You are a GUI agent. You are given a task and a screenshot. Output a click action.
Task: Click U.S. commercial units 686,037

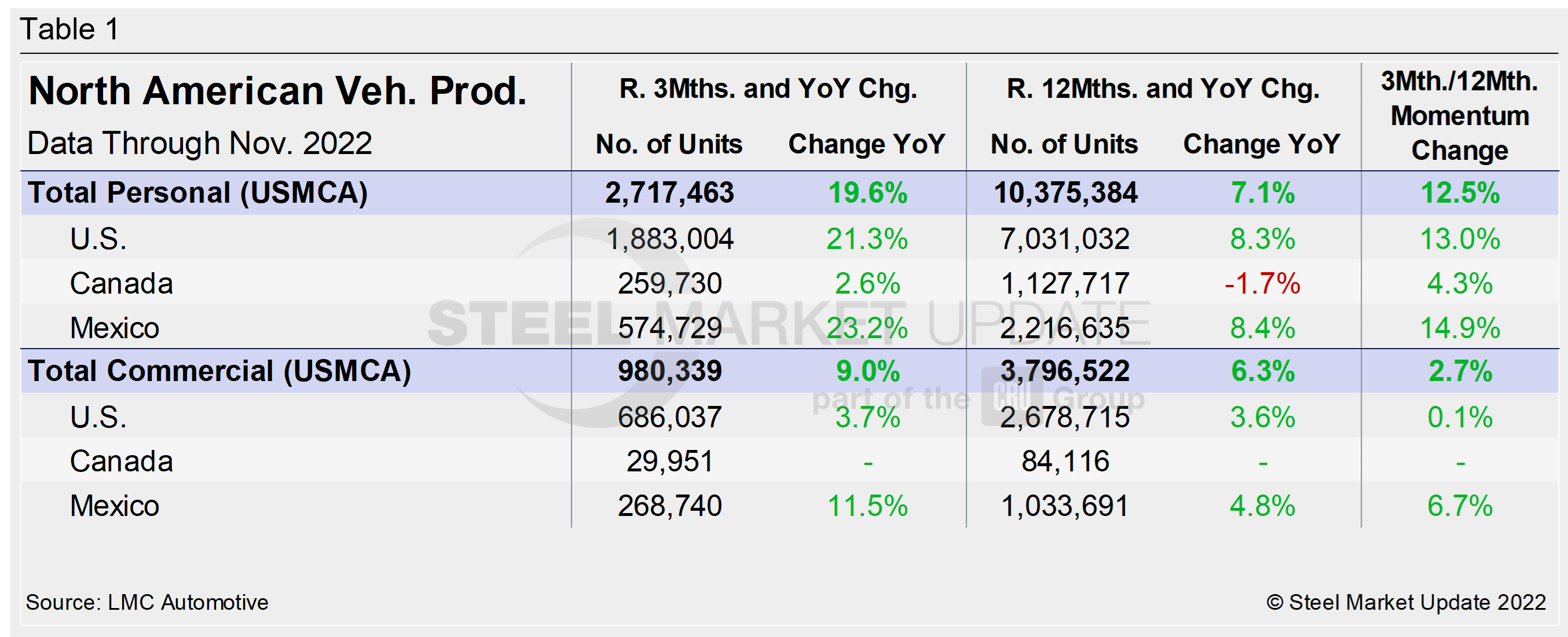669,418
